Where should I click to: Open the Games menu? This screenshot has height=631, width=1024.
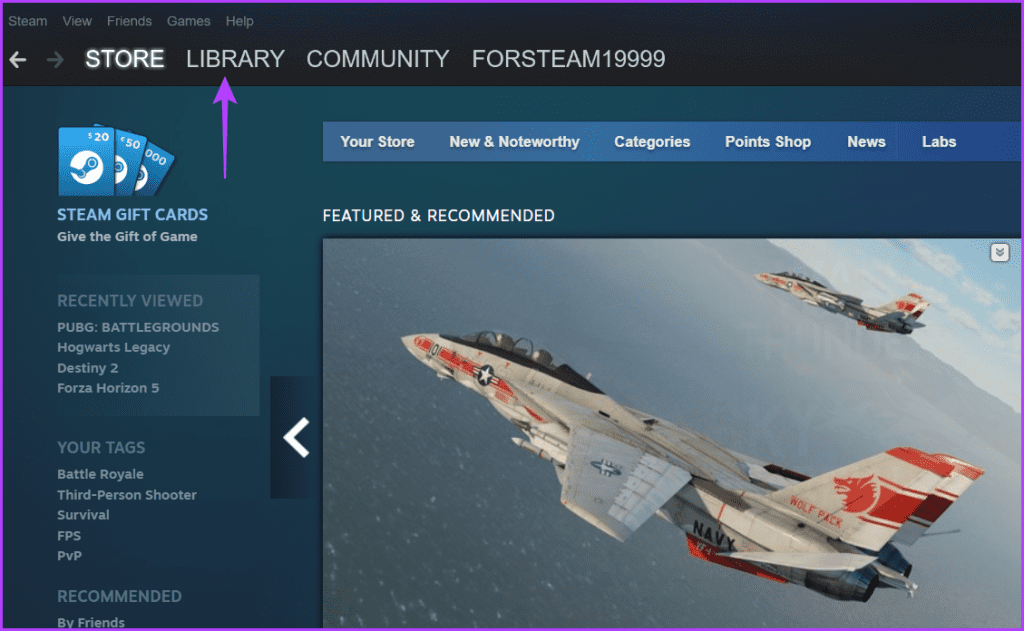tap(189, 21)
